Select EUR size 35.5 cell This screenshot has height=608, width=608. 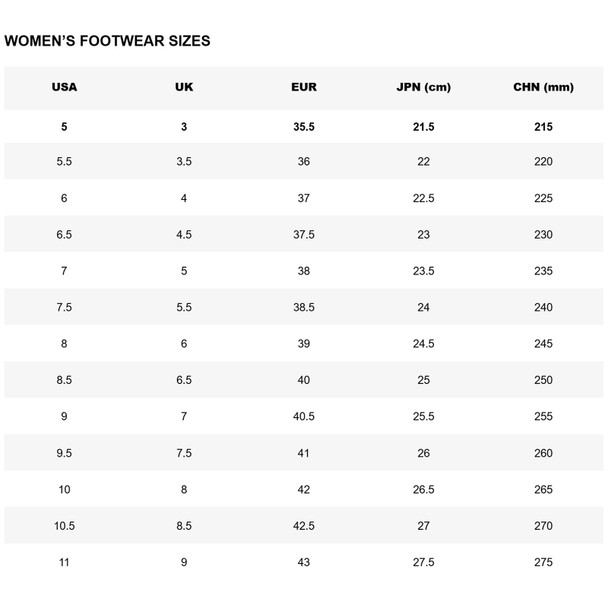click(x=304, y=127)
